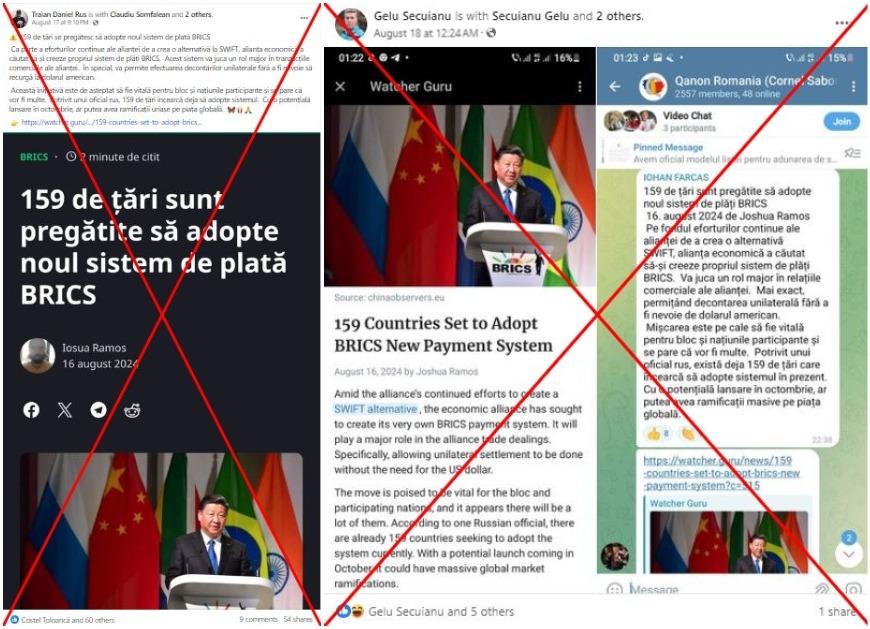Open Qanon Romania chat options menu
This screenshot has width=870, height=629.
[853, 86]
